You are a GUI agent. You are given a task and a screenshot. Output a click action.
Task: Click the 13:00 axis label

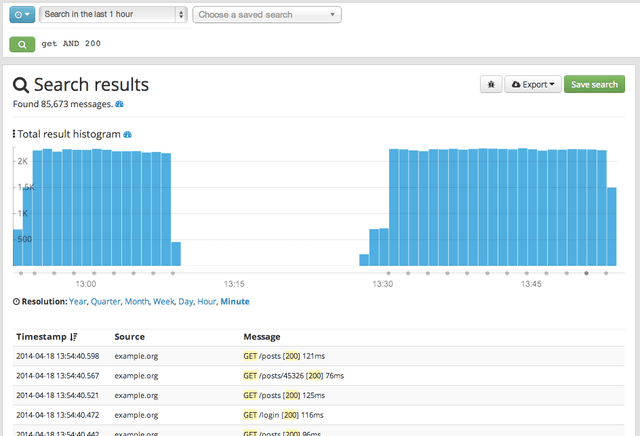pyautogui.click(x=86, y=284)
